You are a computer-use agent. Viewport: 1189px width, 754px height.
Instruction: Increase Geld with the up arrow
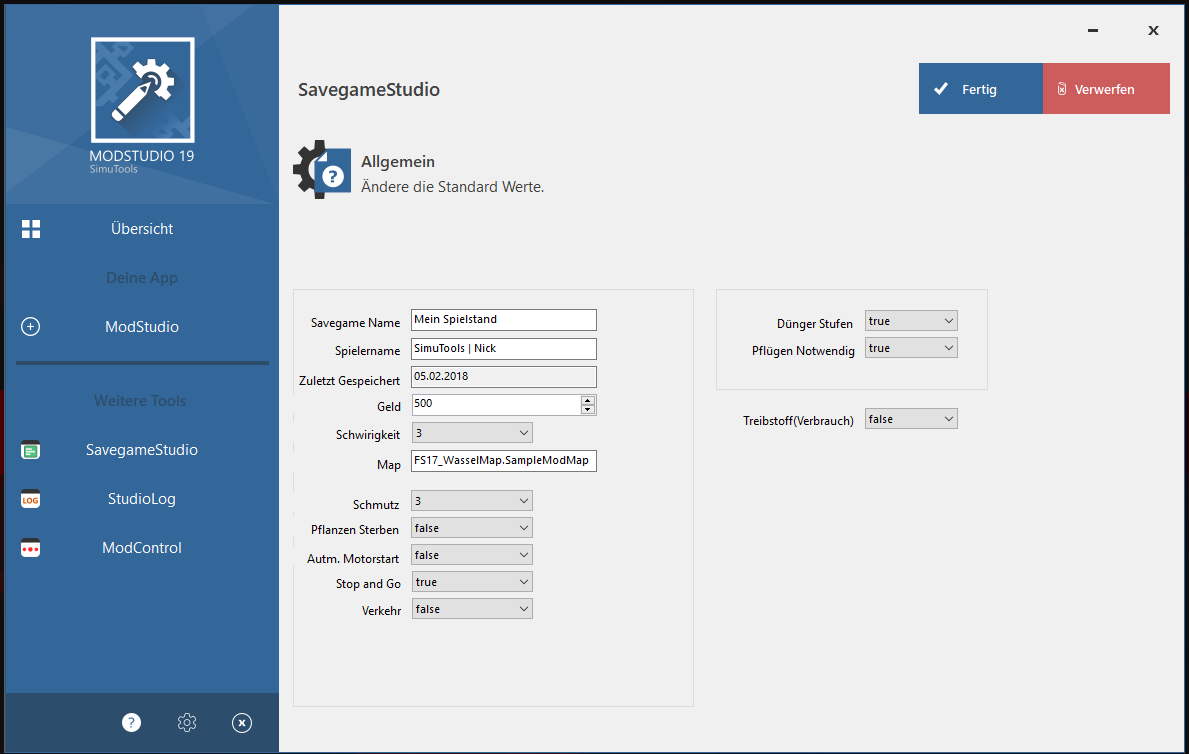click(x=588, y=400)
